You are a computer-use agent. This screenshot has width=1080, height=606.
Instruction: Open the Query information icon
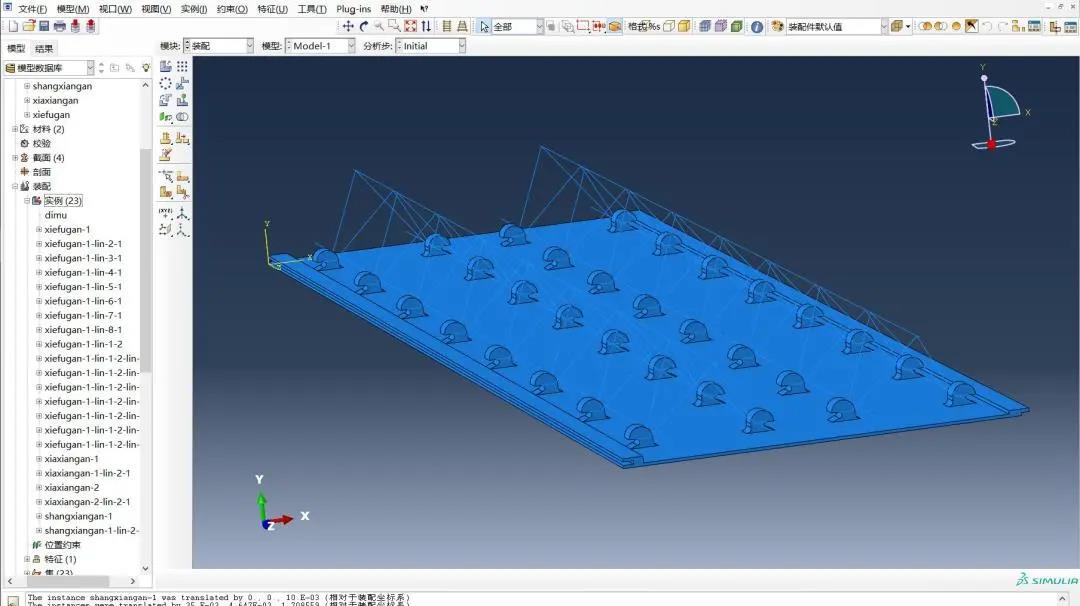click(757, 26)
